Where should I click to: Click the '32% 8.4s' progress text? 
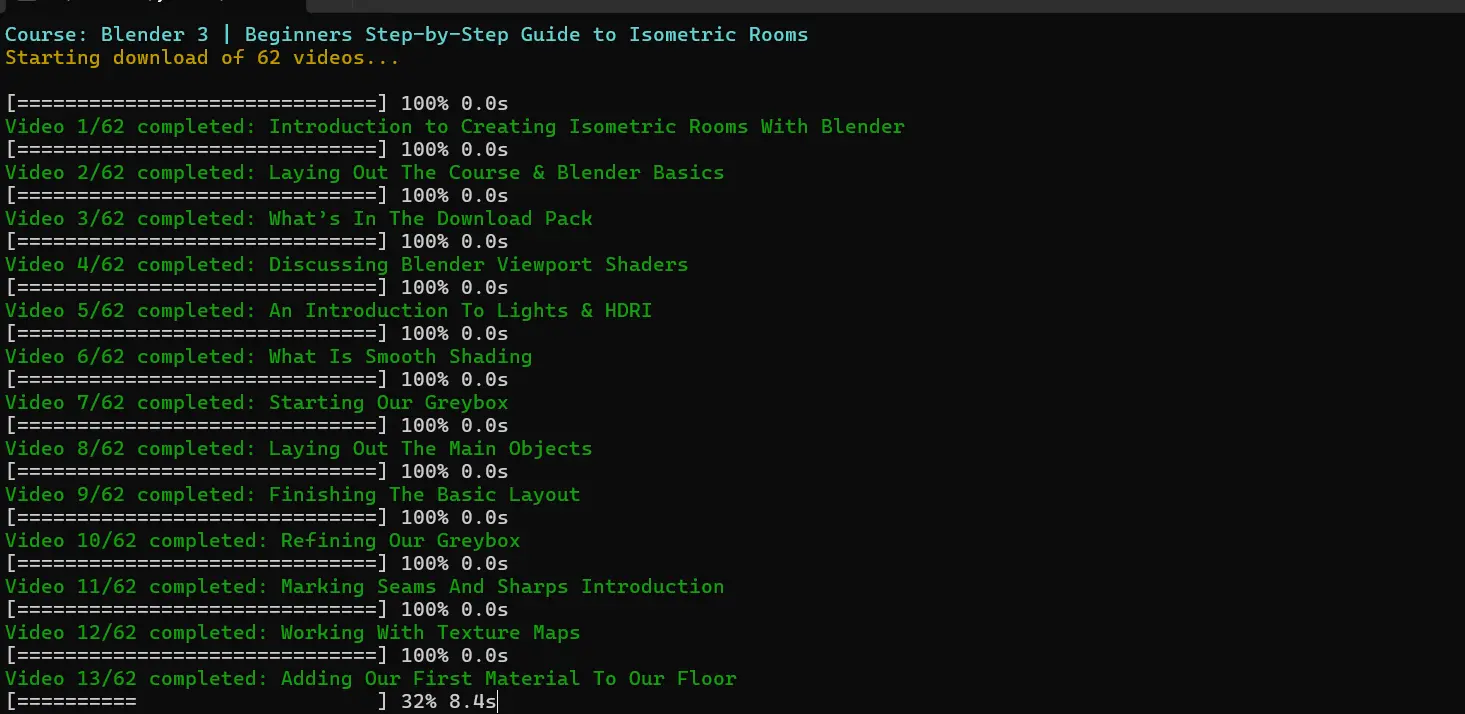448,702
